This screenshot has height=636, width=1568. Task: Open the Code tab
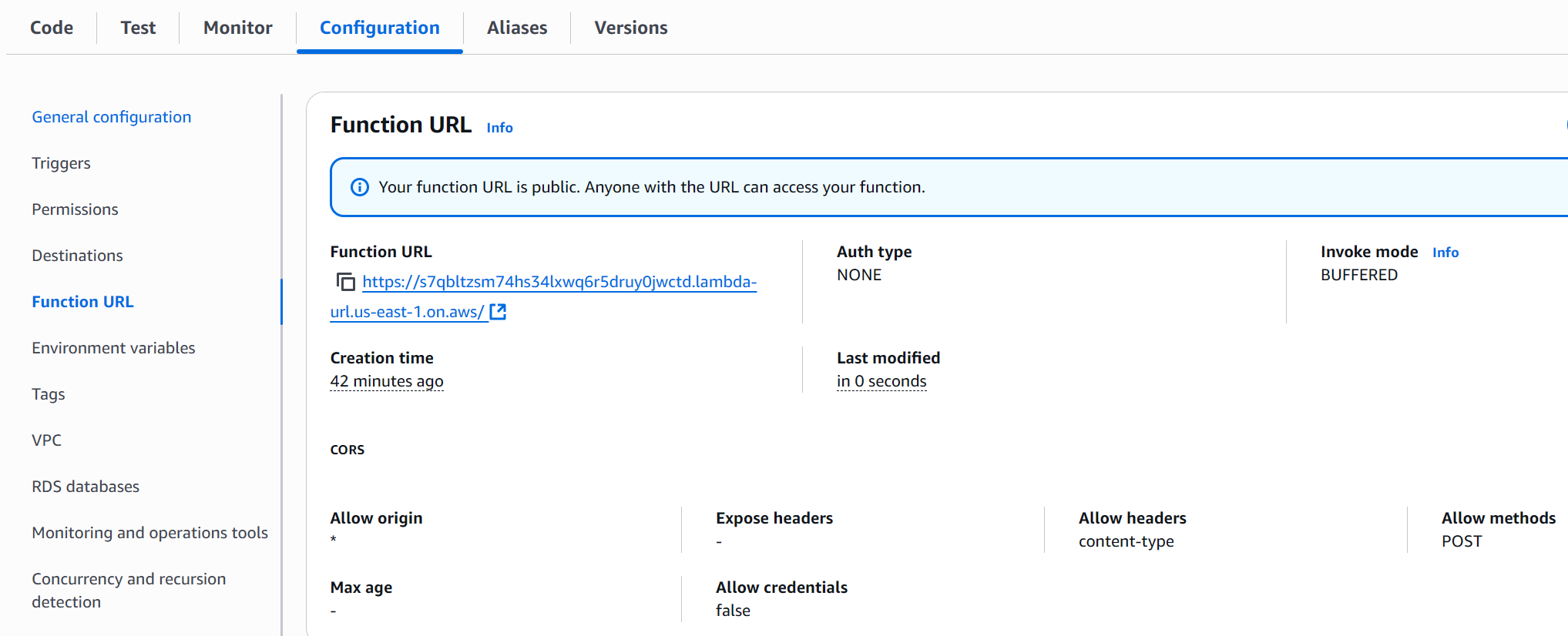(x=52, y=28)
